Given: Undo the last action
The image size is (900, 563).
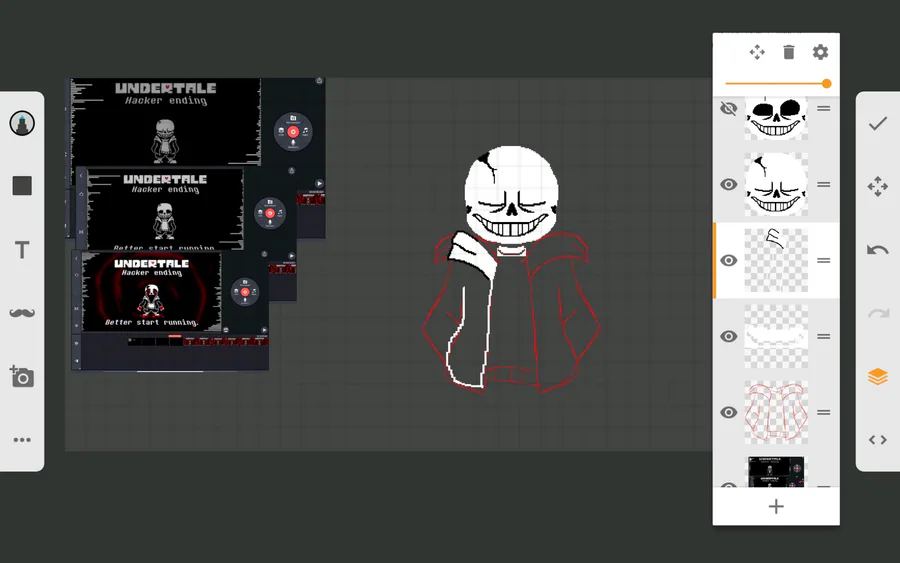Looking at the screenshot, I should (878, 250).
